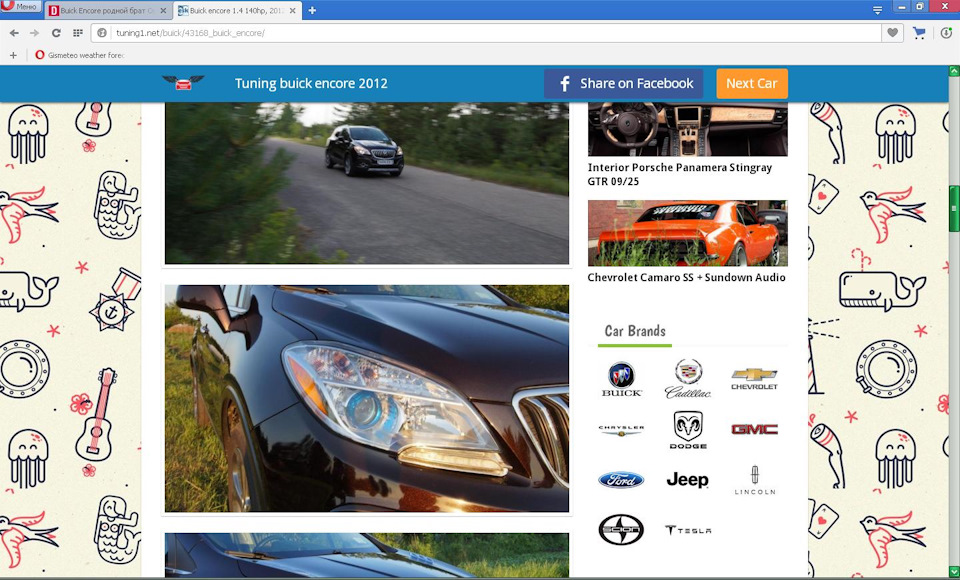Open the partially visible Buick photo at bottom
Screen dimensions: 960x580
pyautogui.click(x=367, y=555)
